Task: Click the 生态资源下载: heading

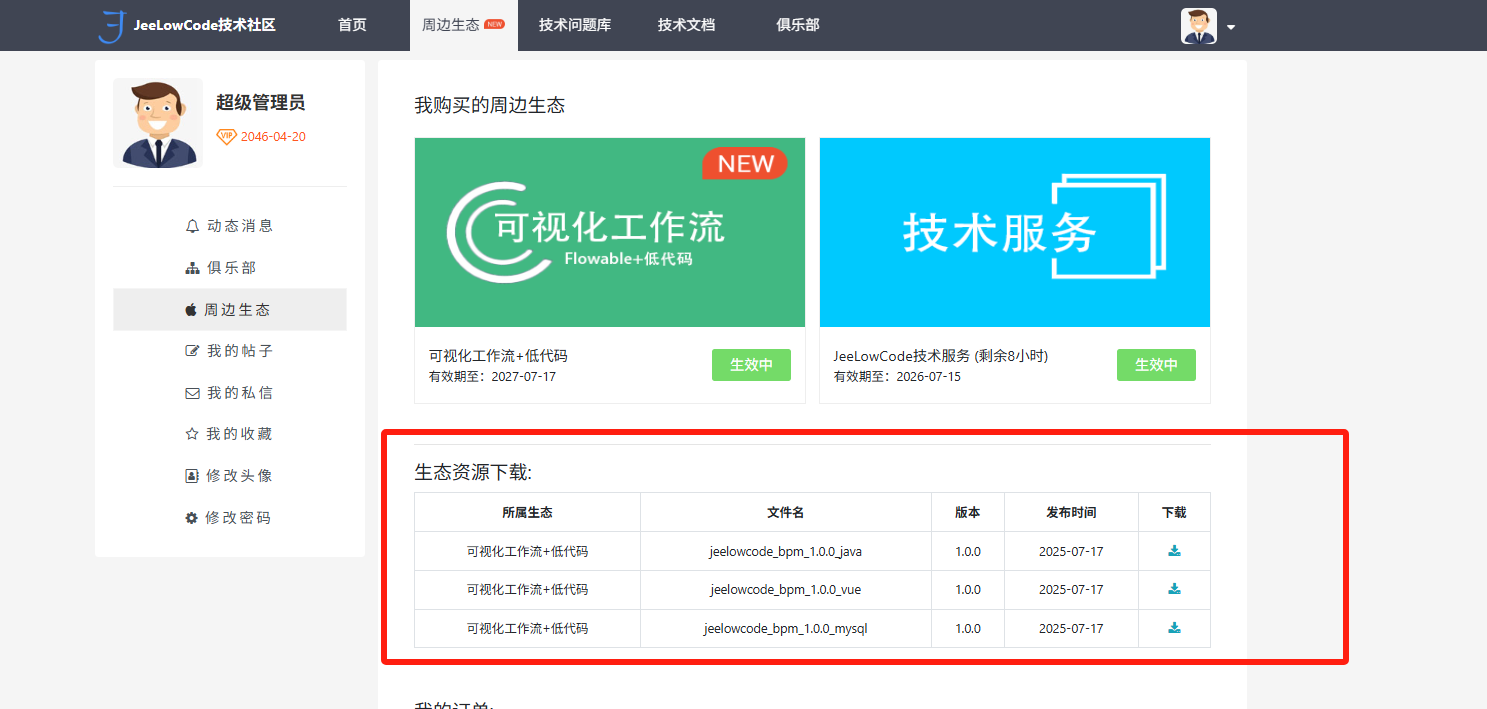Action: 473,472
